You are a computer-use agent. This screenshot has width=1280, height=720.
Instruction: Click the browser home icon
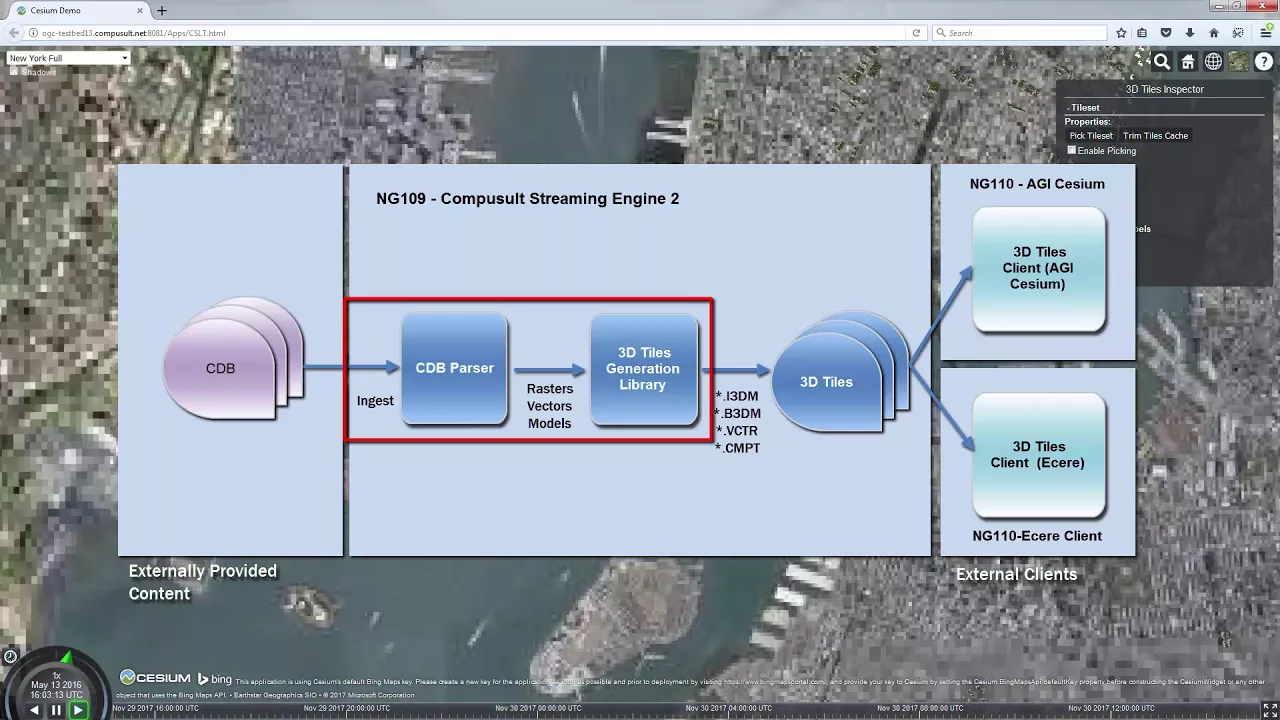point(1214,33)
